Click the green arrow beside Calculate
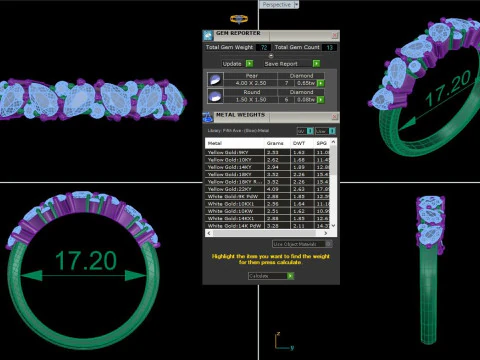Image resolution: width=480 pixels, height=360 pixels. point(291,276)
